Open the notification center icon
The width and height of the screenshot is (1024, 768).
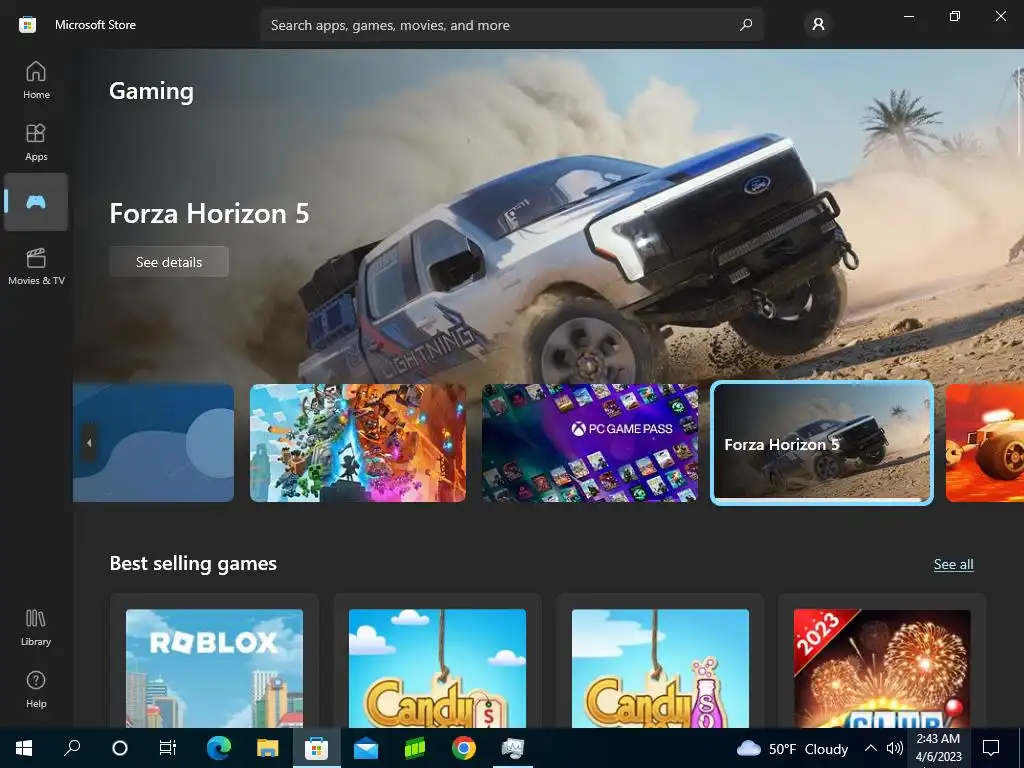(x=991, y=748)
